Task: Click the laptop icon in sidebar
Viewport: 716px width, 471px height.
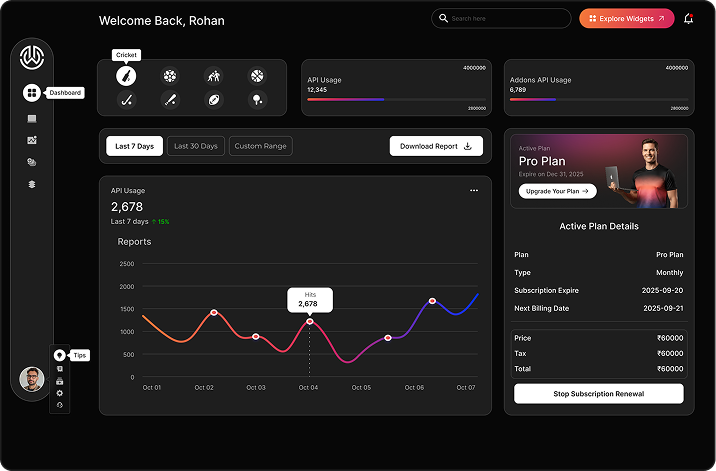Action: [32, 119]
